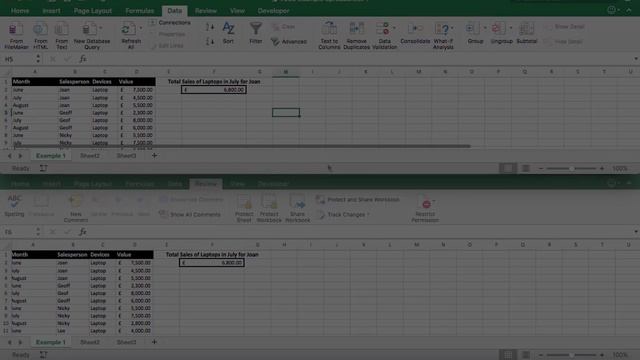Click Ungroup icon
Viewport: 640px width, 360px height.
coord(499,29)
